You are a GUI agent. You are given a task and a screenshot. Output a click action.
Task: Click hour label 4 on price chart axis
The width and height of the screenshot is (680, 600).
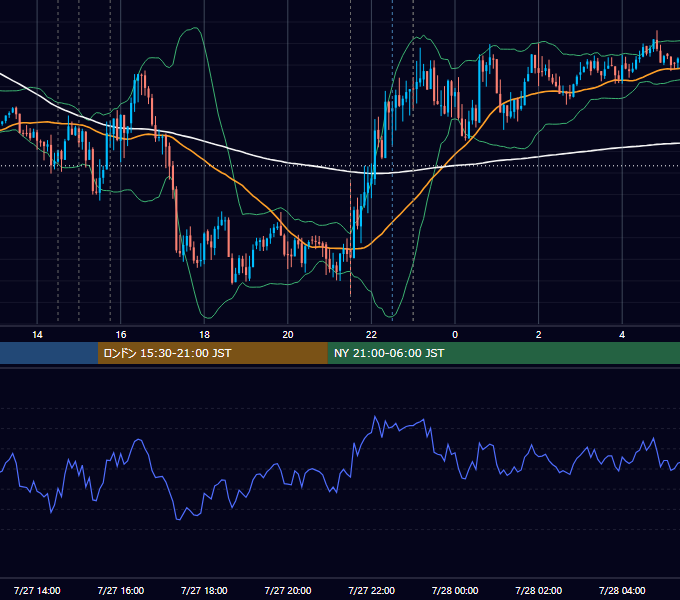pos(622,335)
